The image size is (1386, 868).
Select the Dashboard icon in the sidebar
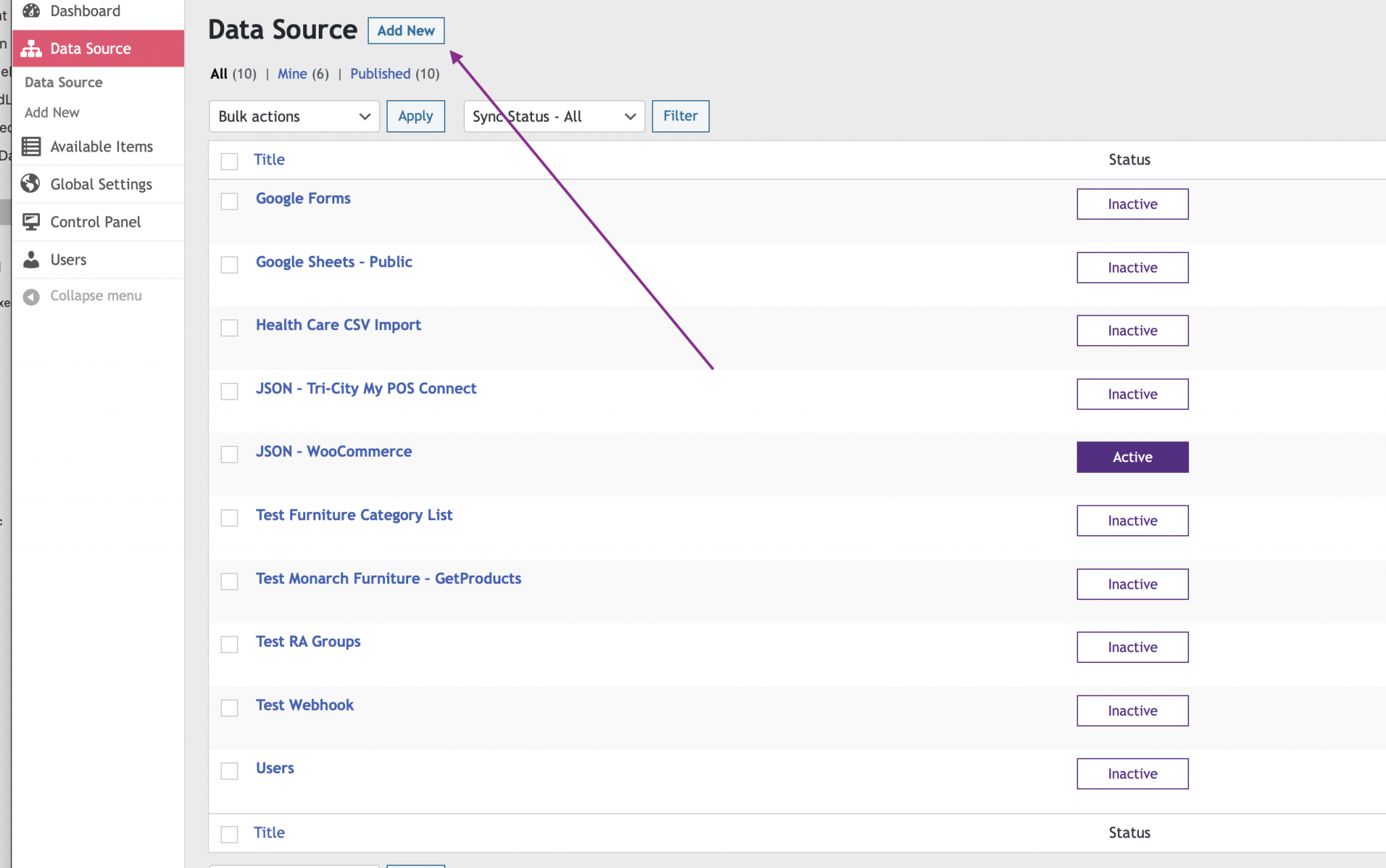click(x=31, y=10)
